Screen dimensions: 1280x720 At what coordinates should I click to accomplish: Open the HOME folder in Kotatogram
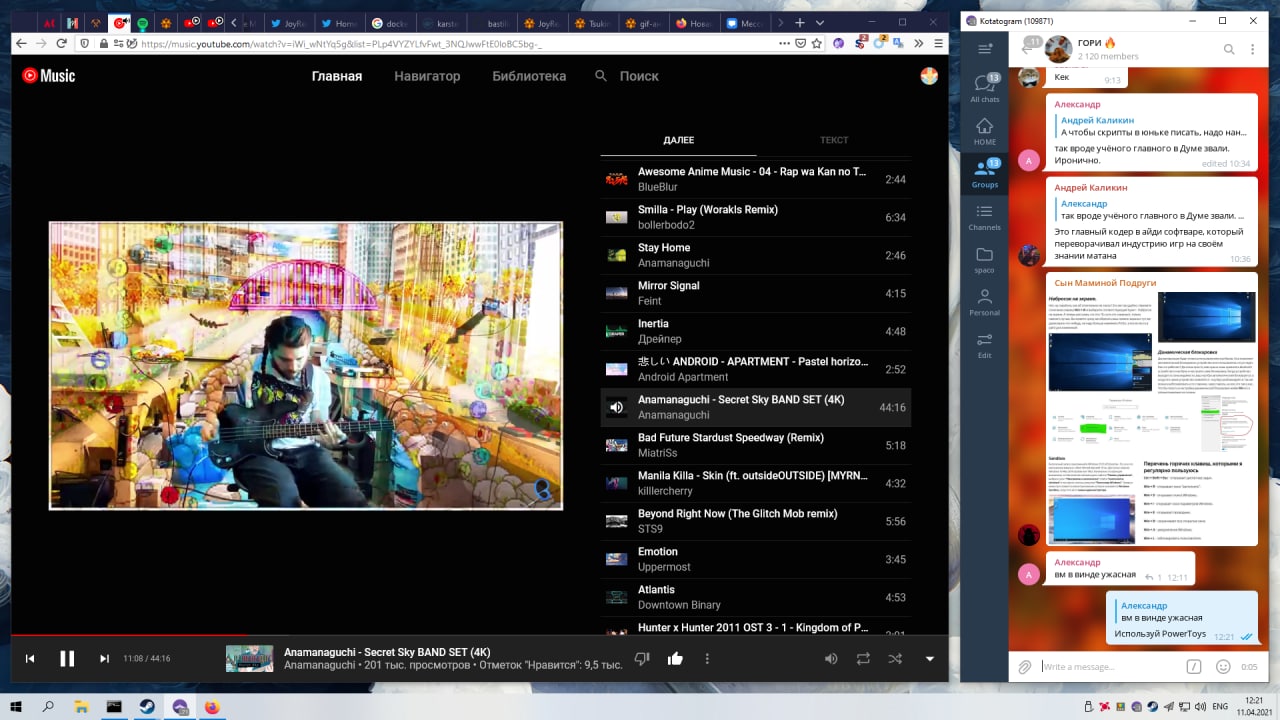985,131
